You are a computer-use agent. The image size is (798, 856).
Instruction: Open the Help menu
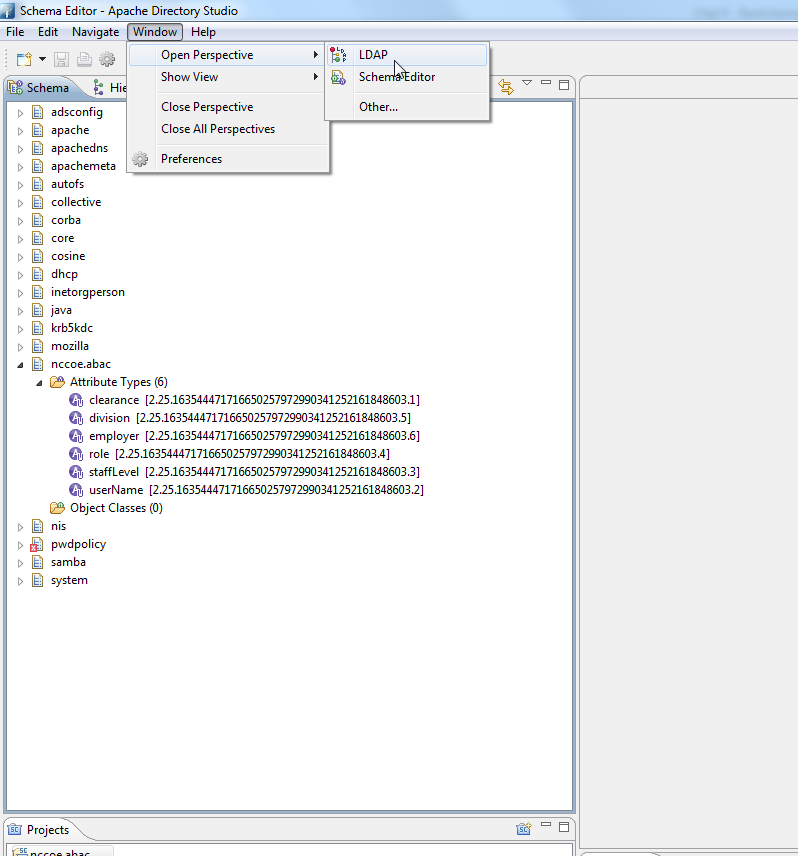pos(203,32)
